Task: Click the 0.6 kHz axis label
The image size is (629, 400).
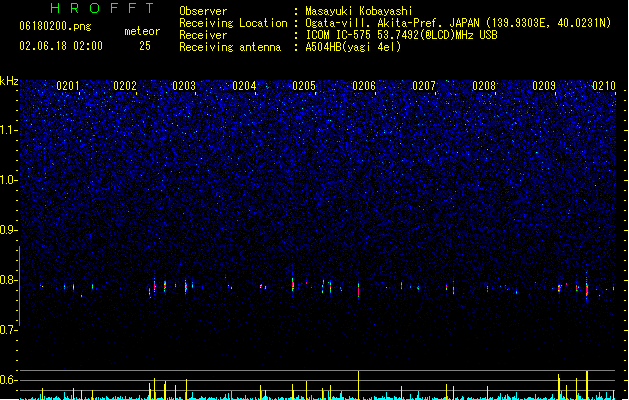Action: click(x=9, y=380)
